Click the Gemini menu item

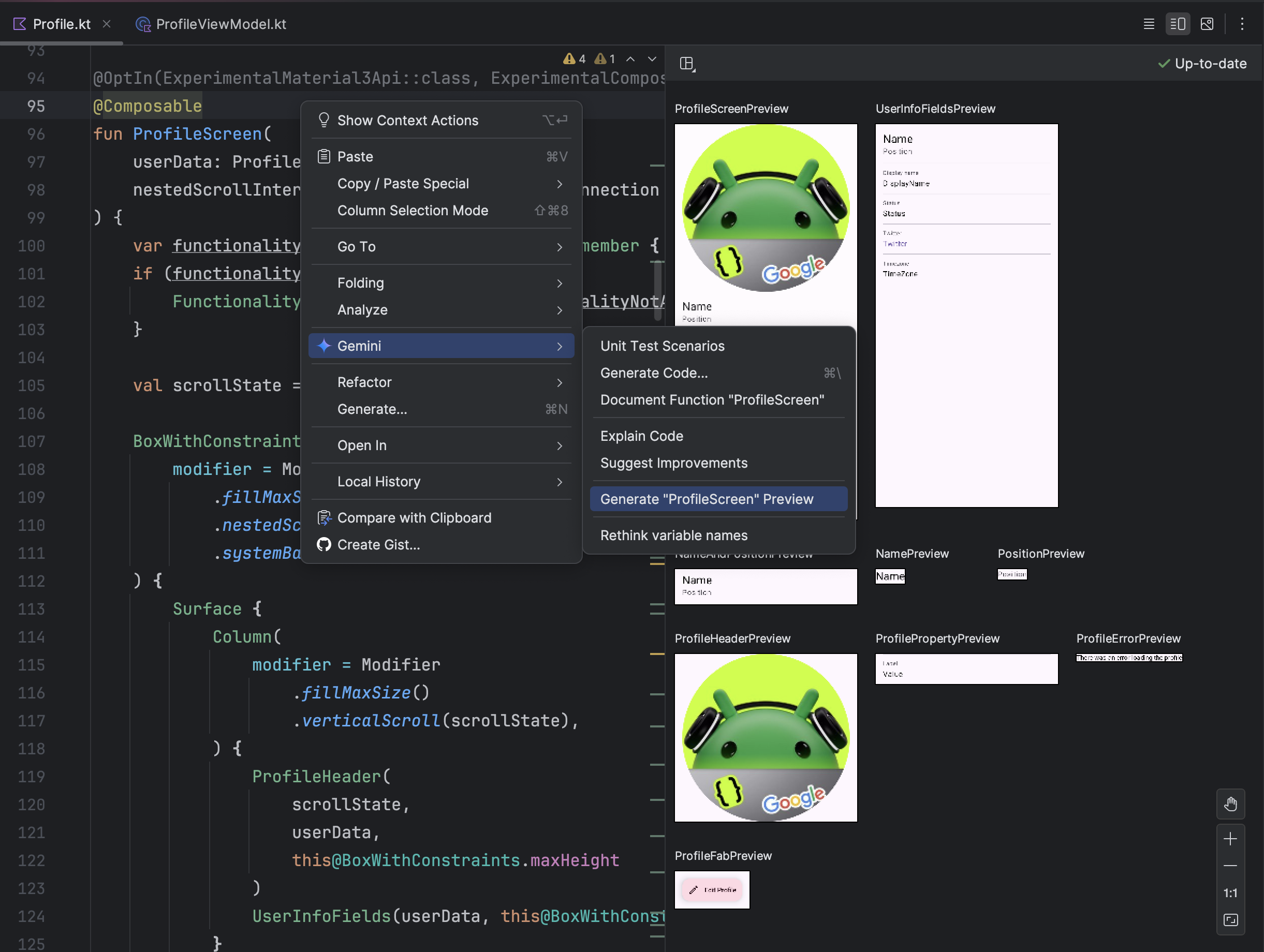tap(442, 346)
